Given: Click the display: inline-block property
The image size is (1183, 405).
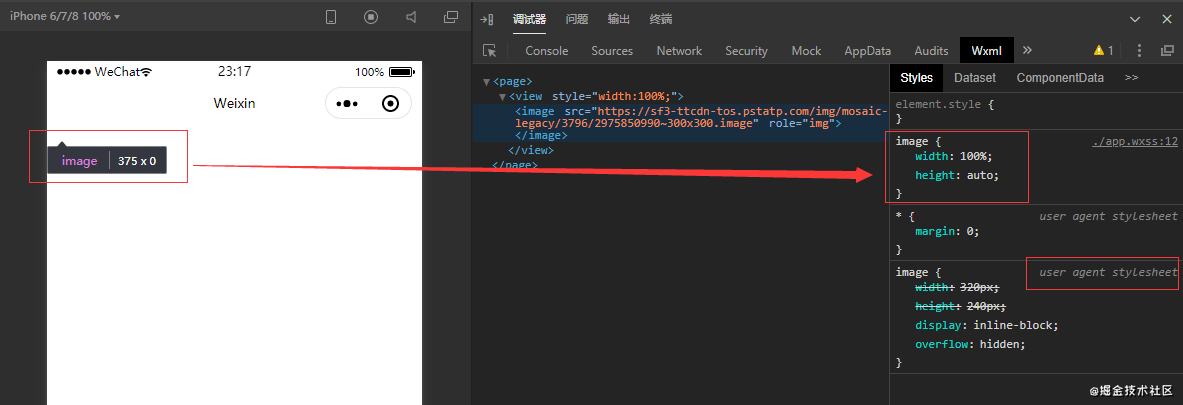Looking at the screenshot, I should tap(987, 325).
